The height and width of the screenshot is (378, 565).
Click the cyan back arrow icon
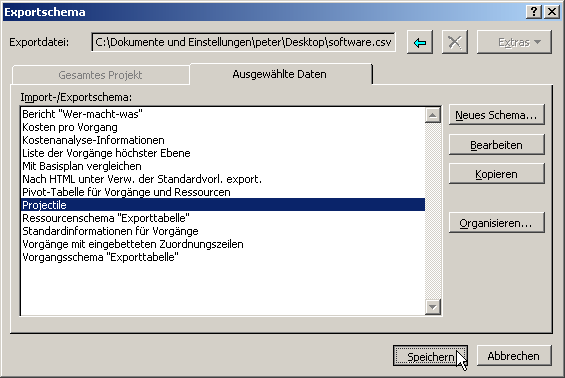[420, 43]
